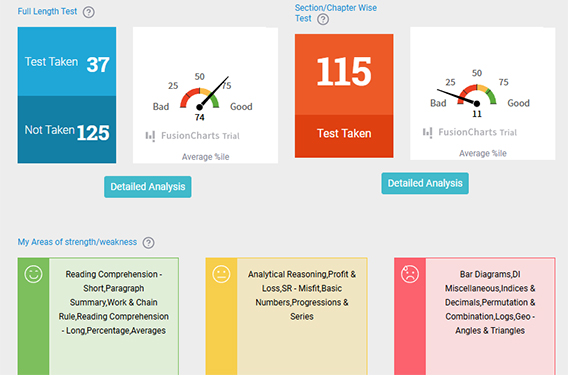Click the green smiley face strength icon
568x378 pixels.
point(33,274)
